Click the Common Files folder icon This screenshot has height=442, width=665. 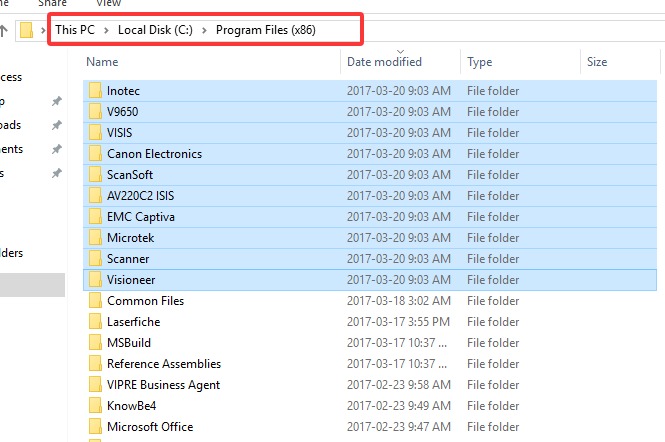95,301
